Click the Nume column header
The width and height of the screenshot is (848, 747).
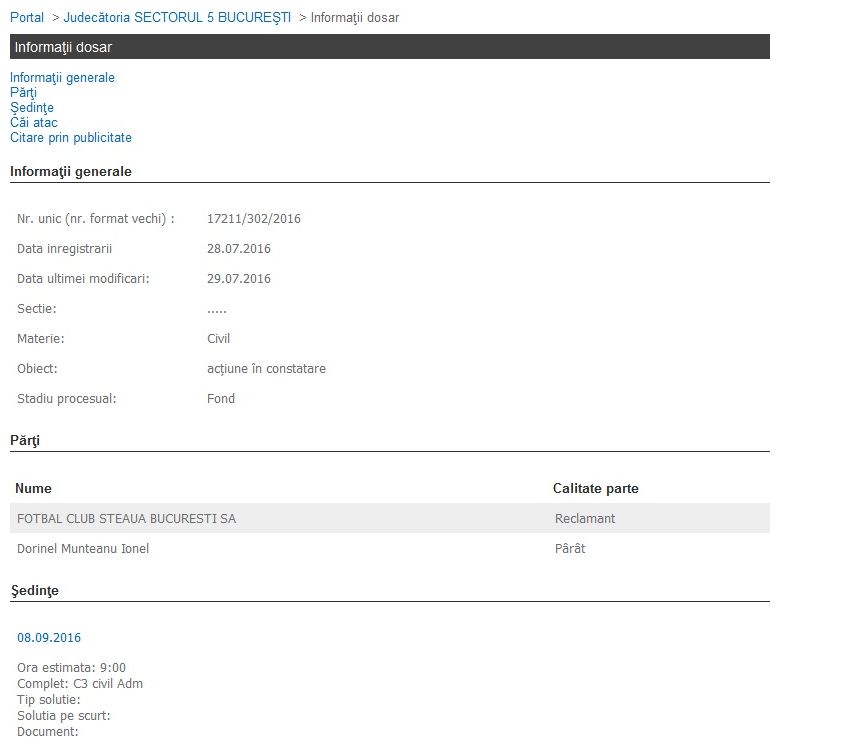[34, 489]
